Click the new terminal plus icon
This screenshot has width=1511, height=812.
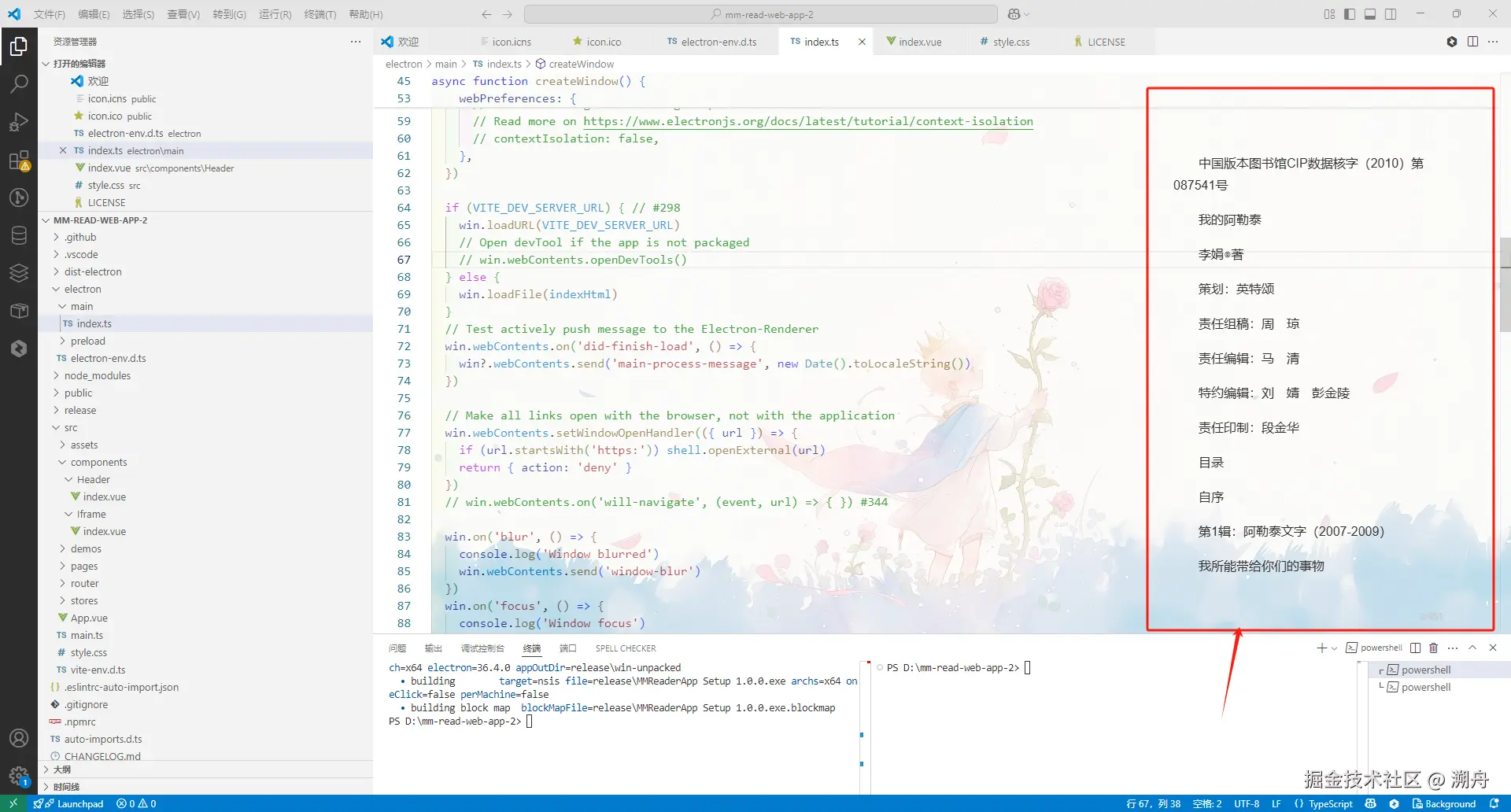pos(1321,648)
